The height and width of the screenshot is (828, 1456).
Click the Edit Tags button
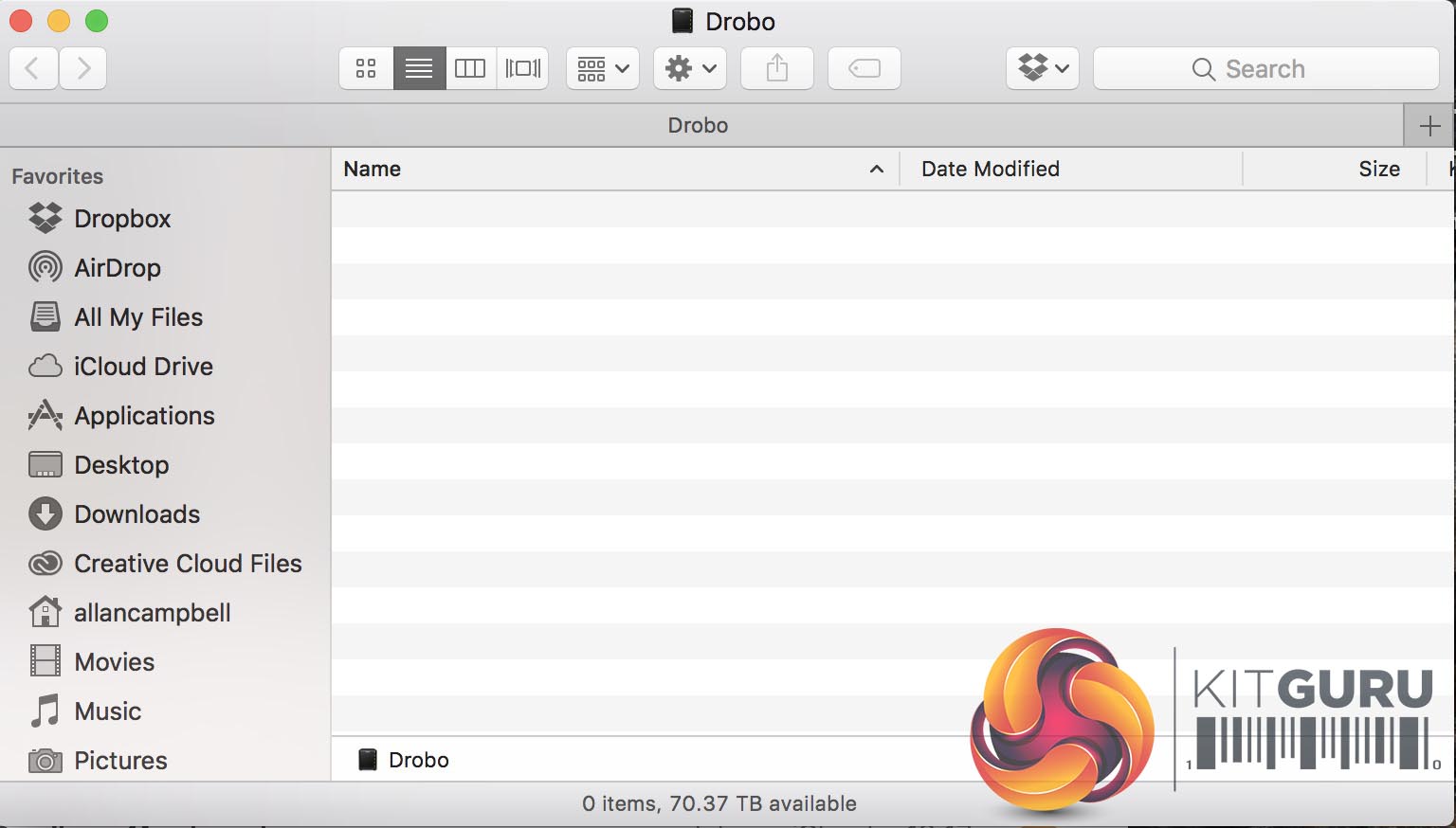(x=864, y=68)
